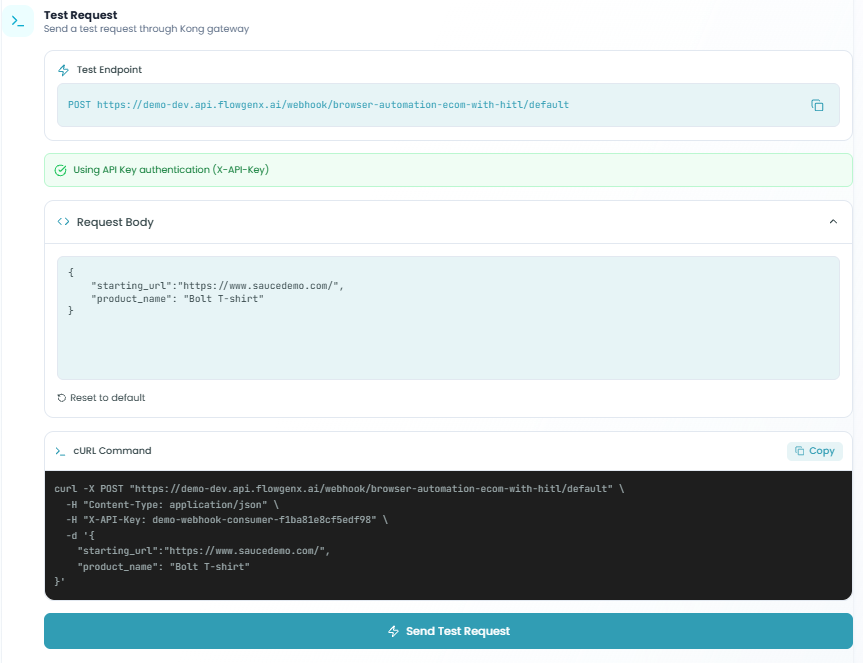Click the Test Request heading

[x=80, y=15]
